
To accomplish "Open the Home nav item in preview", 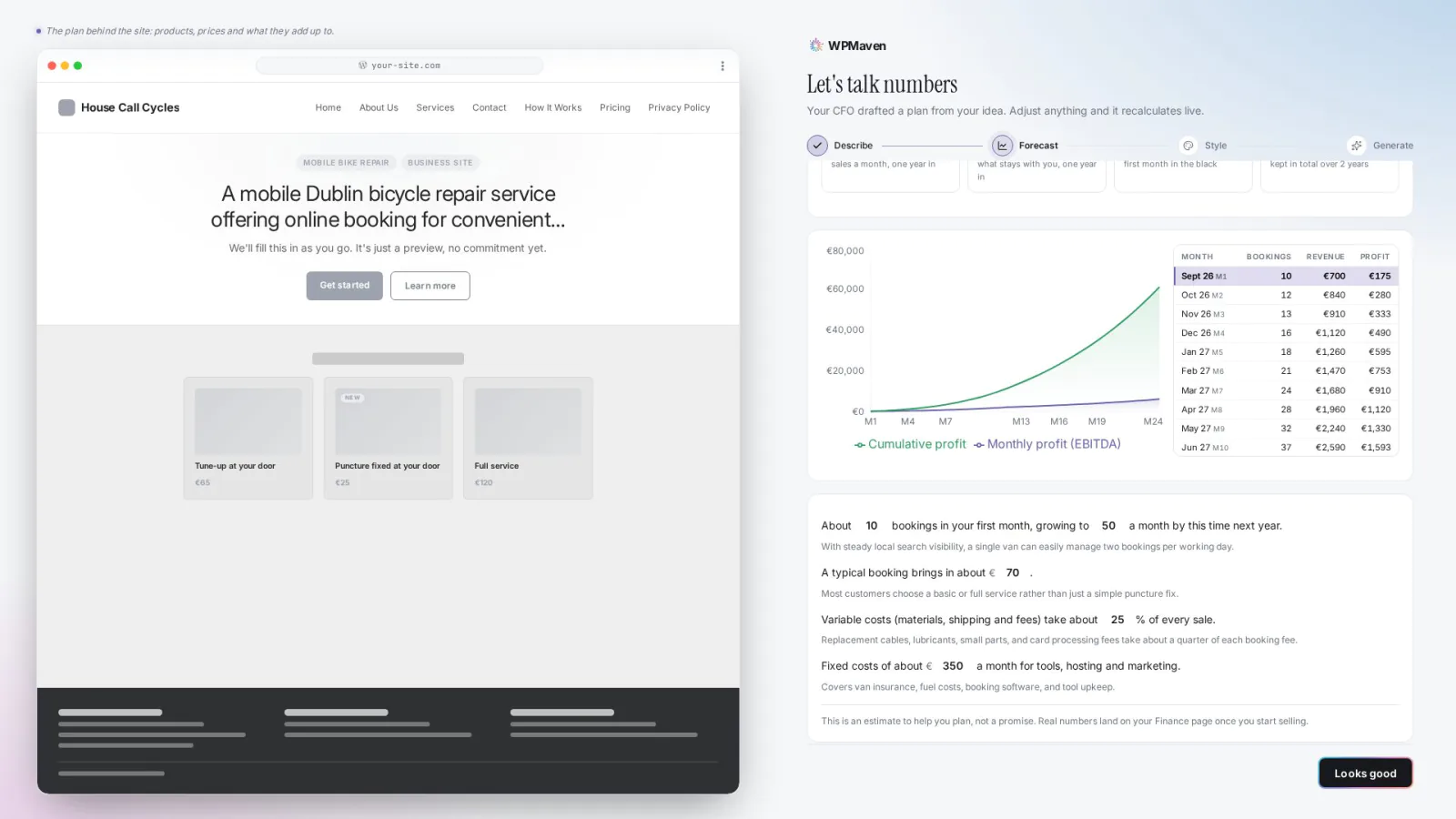I will [x=329, y=107].
